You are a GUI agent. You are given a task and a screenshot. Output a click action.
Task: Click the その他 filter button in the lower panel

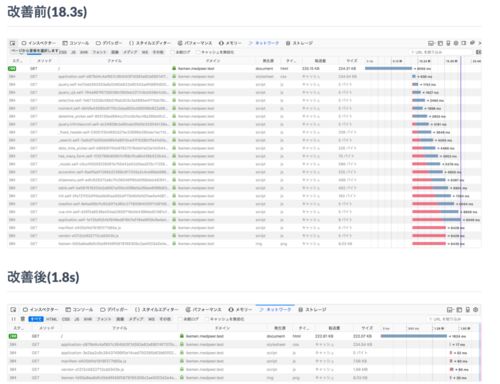tap(165, 319)
